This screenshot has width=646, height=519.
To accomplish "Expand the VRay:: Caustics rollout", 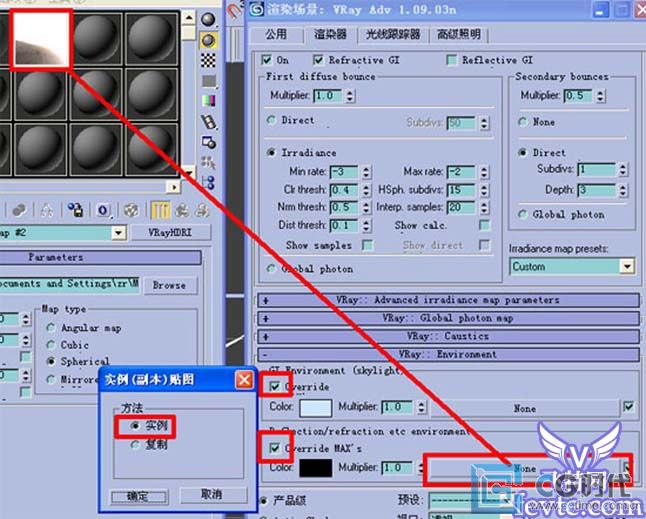I will coord(448,336).
